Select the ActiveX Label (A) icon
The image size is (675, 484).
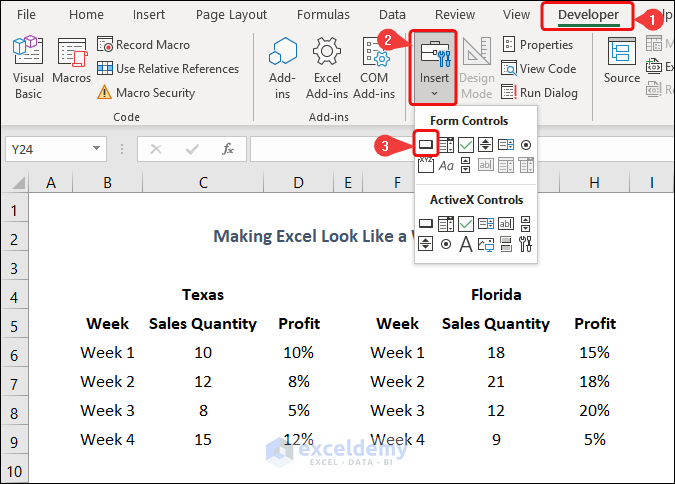click(x=466, y=244)
